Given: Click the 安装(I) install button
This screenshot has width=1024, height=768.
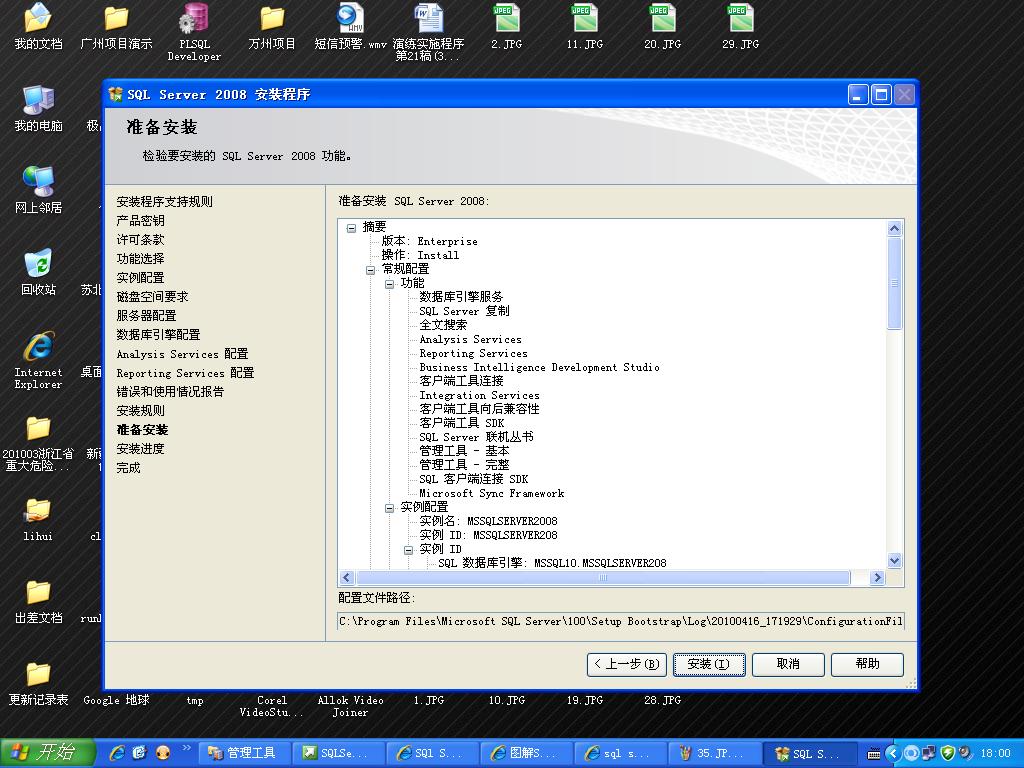Looking at the screenshot, I should point(708,664).
